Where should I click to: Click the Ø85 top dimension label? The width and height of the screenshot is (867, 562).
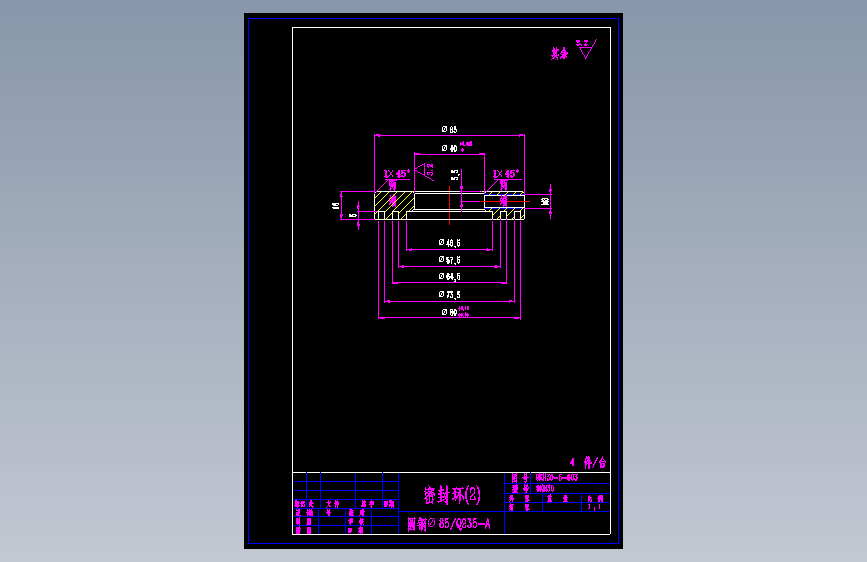449,129
